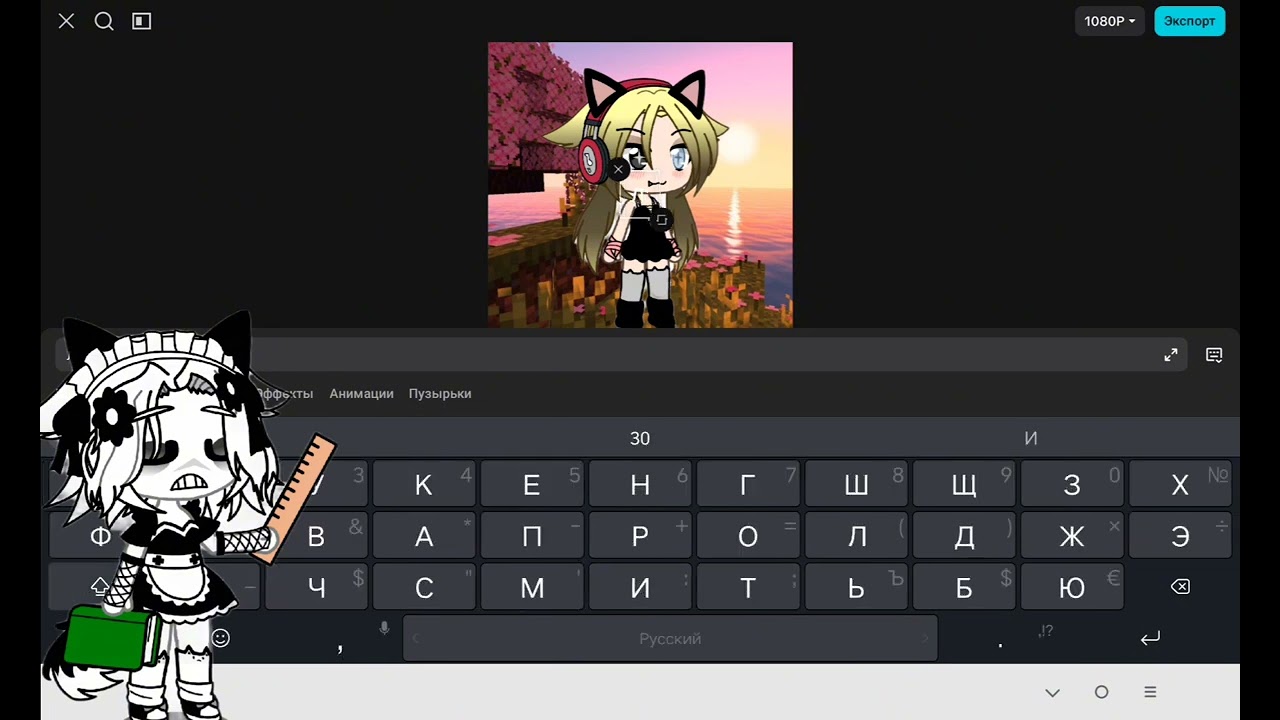
Task: Tap the Enter return key
Action: pos(1150,638)
